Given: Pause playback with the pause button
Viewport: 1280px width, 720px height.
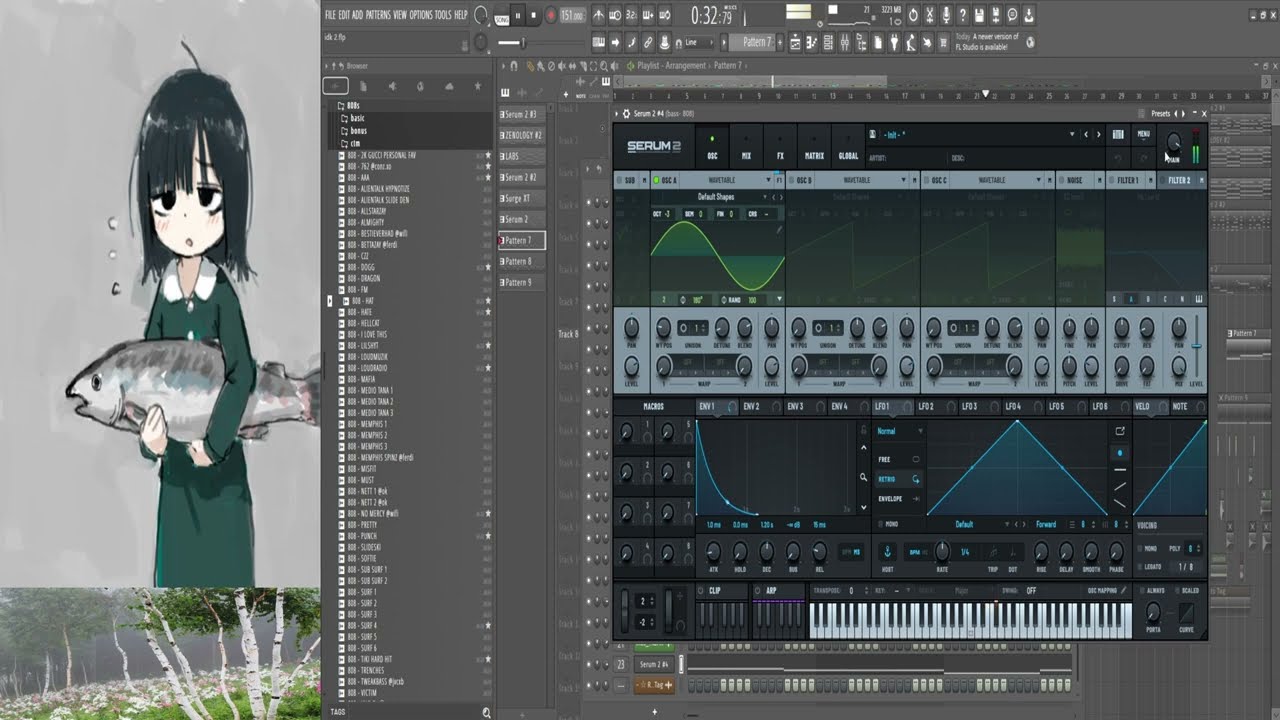Looking at the screenshot, I should tap(518, 15).
